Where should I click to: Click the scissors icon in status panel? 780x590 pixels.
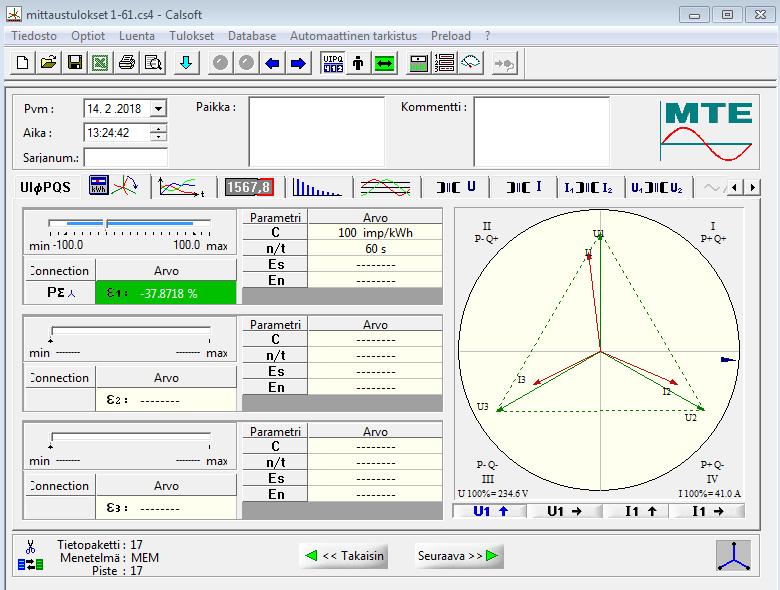(x=30, y=547)
